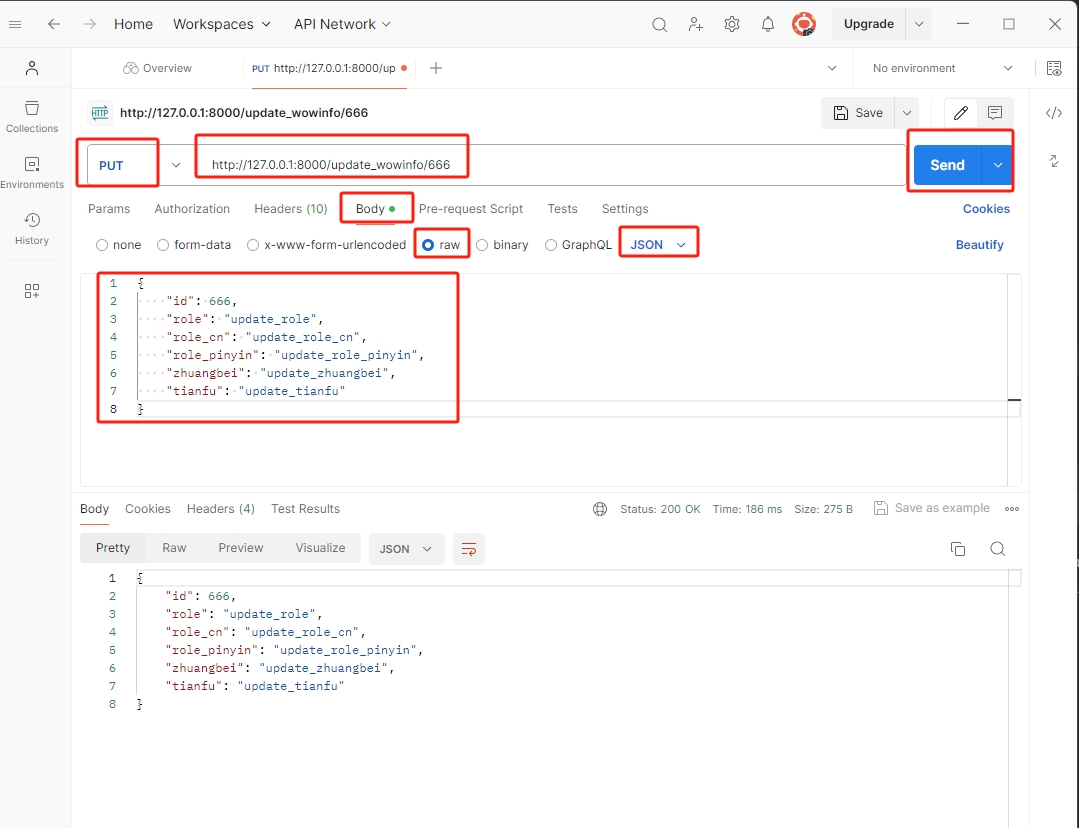This screenshot has height=828, width=1079.
Task: Open the user avatar menu
Action: coord(803,24)
